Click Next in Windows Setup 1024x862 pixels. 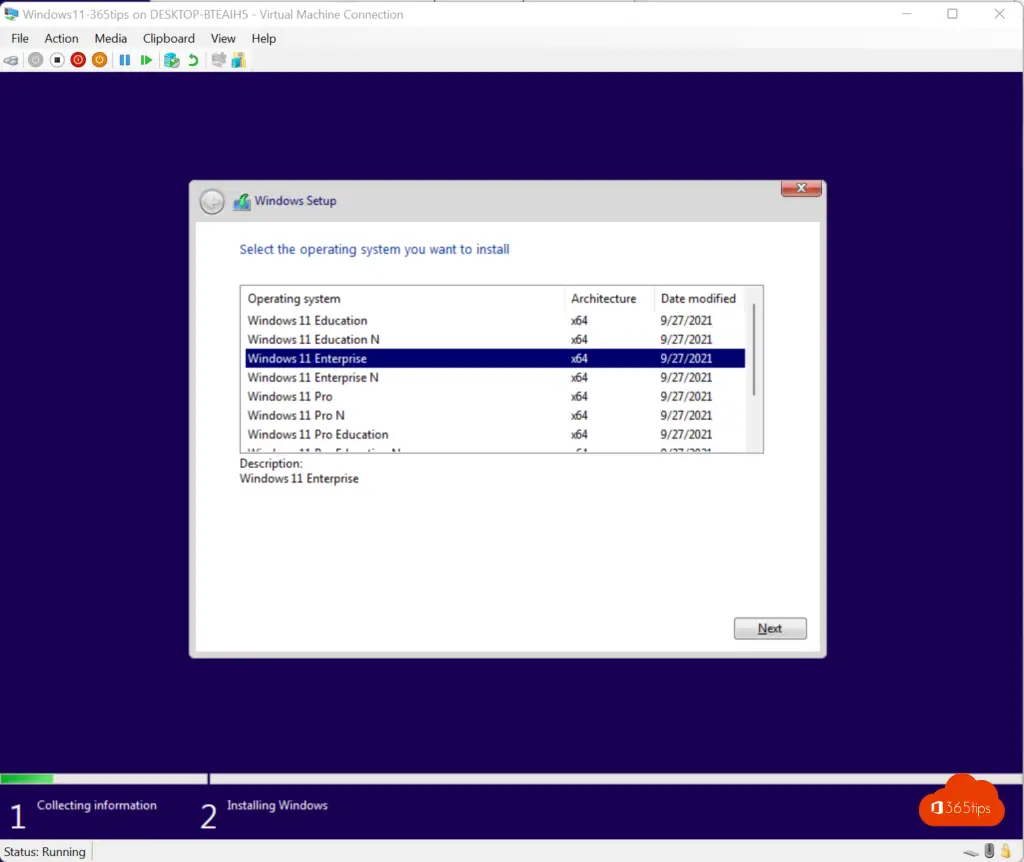point(770,628)
